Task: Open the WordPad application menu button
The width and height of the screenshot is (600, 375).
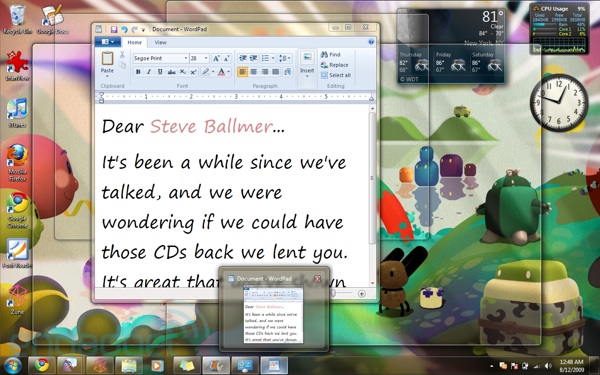Action: 108,42
